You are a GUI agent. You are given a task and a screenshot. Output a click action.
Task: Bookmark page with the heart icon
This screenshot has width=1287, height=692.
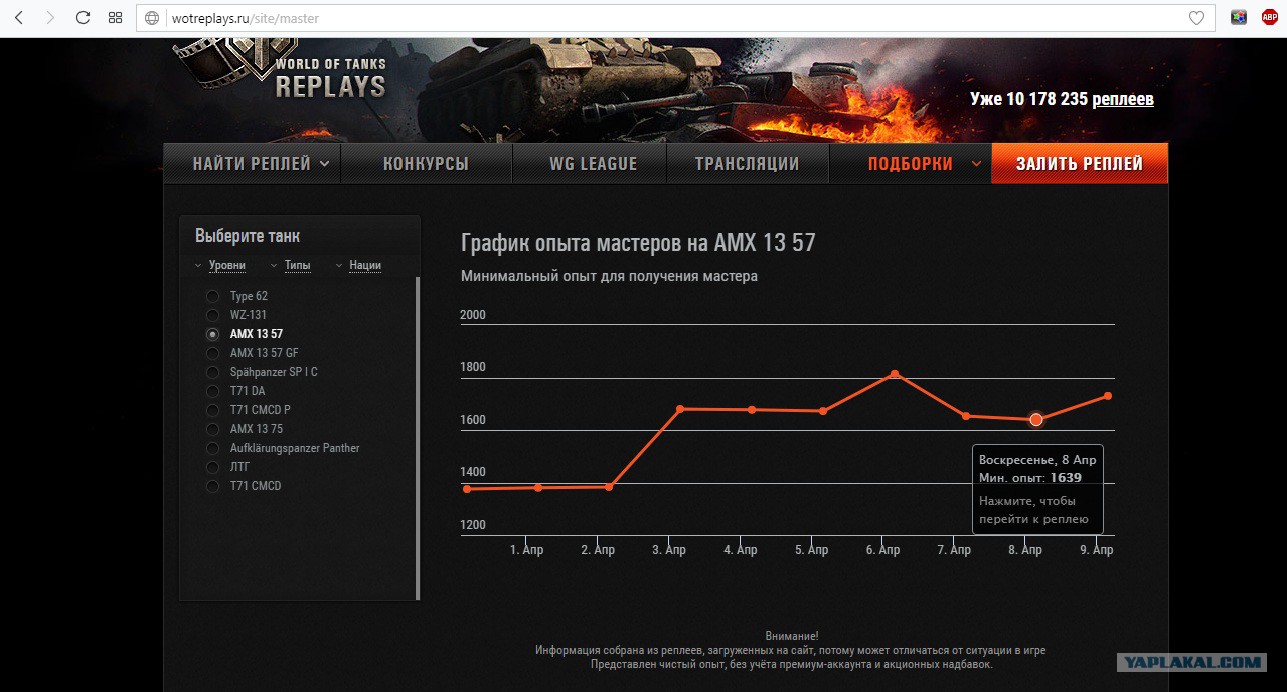(x=1196, y=18)
